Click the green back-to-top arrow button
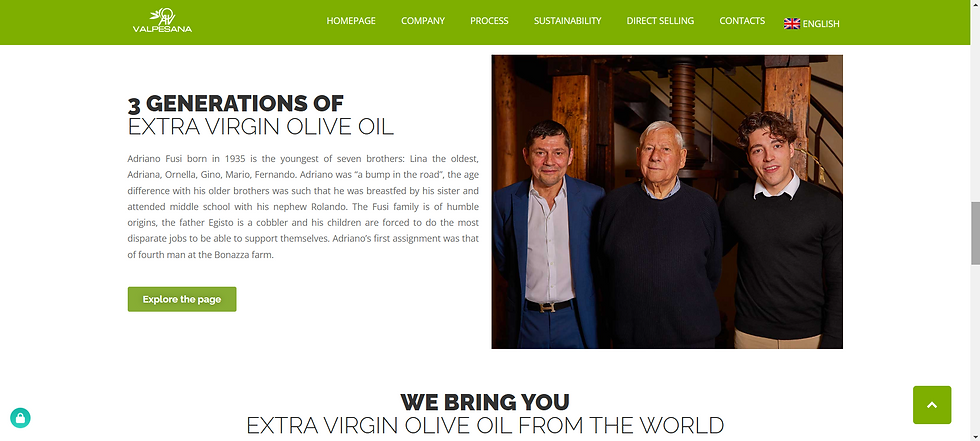Viewport: 980px width, 441px height. [932, 405]
